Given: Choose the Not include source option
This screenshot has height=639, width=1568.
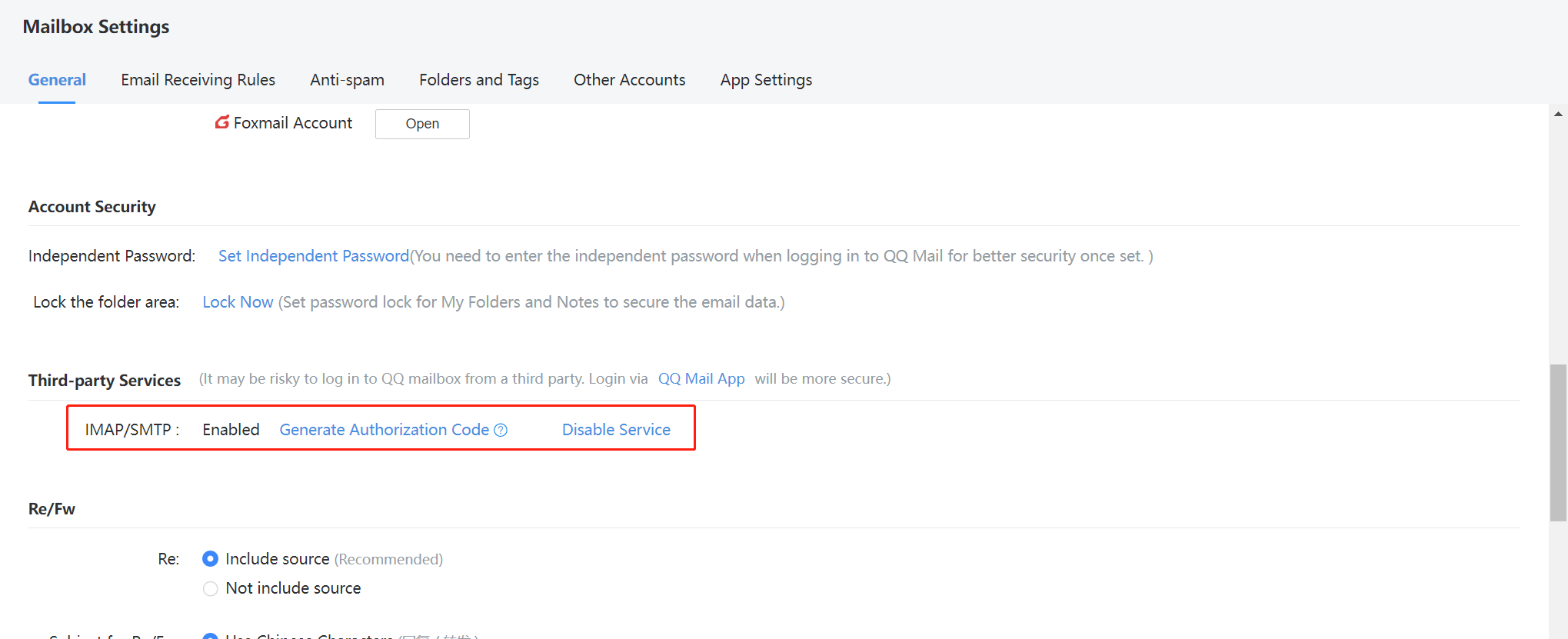Looking at the screenshot, I should pyautogui.click(x=210, y=588).
